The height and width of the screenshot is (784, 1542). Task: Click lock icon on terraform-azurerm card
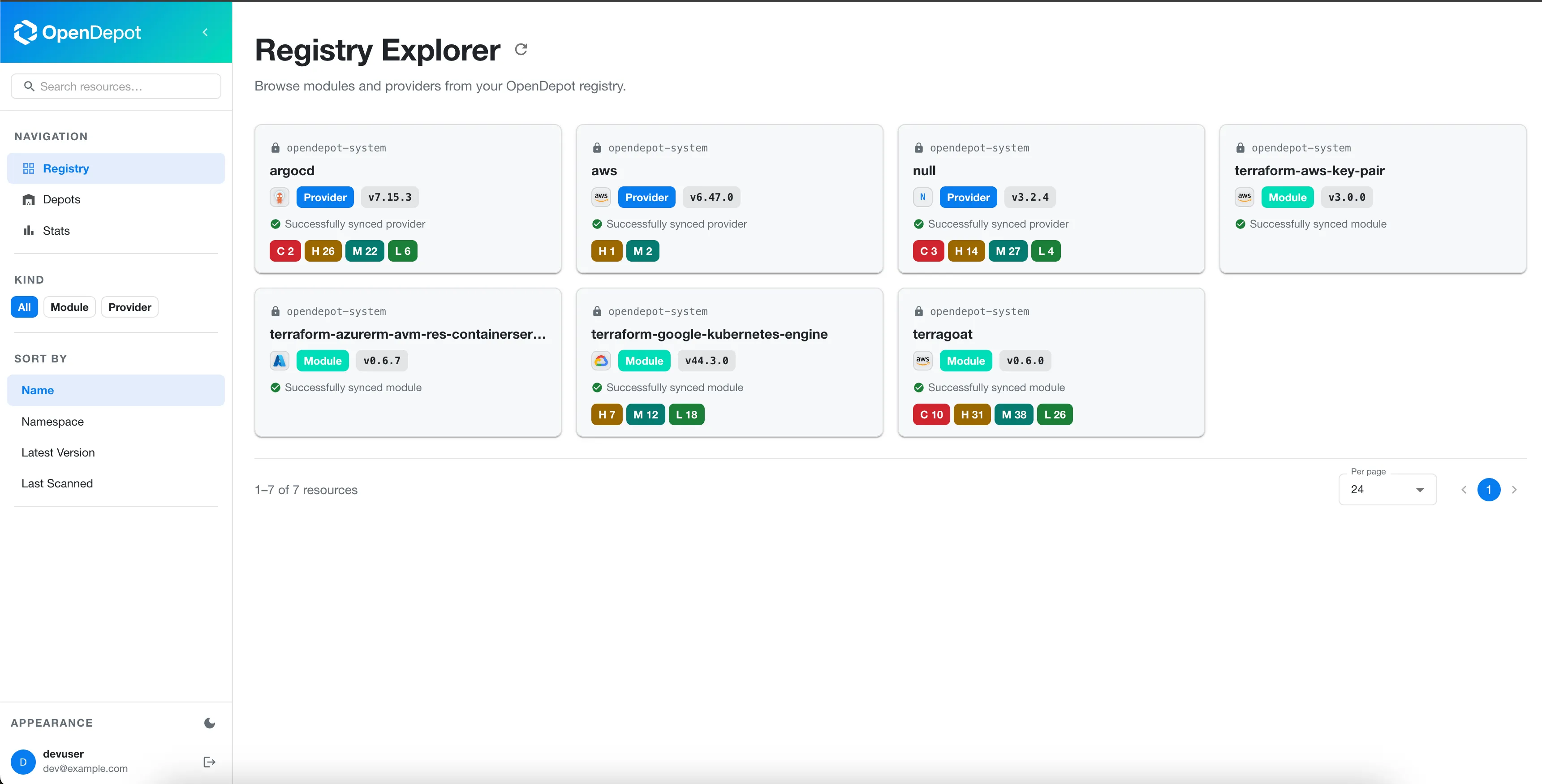276,311
